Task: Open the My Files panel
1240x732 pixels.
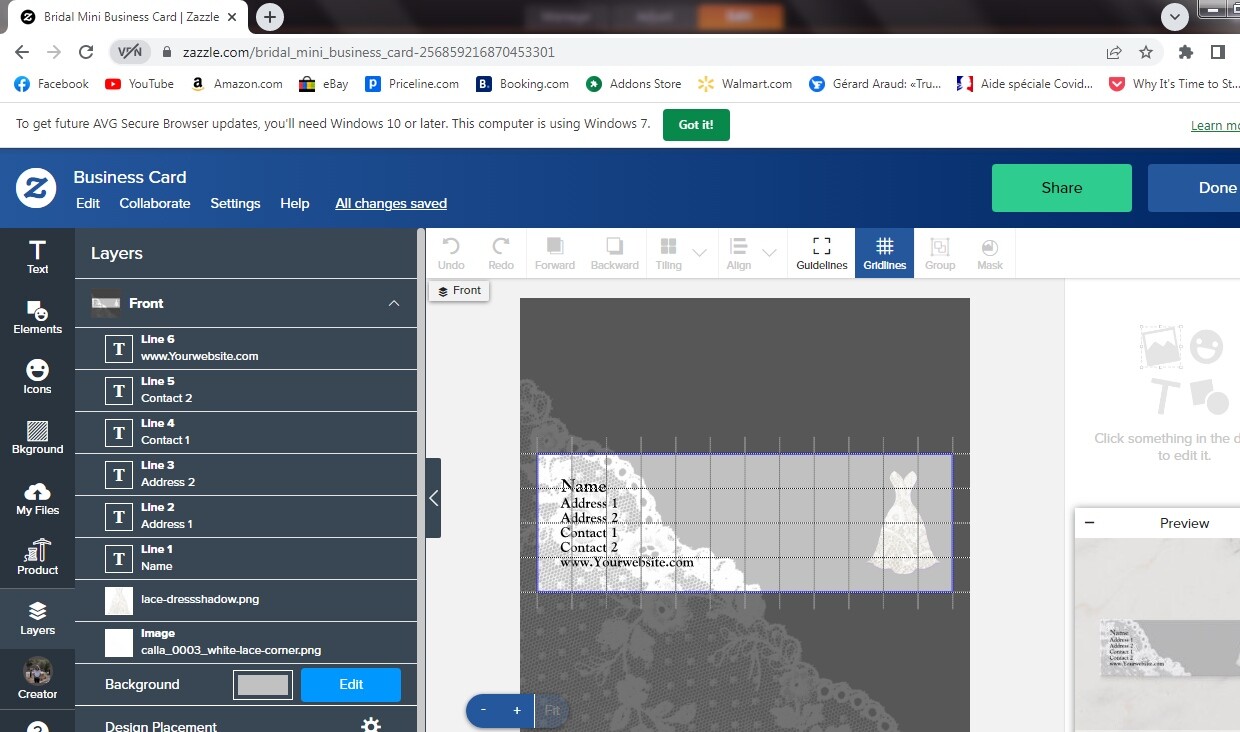Action: pos(37,498)
